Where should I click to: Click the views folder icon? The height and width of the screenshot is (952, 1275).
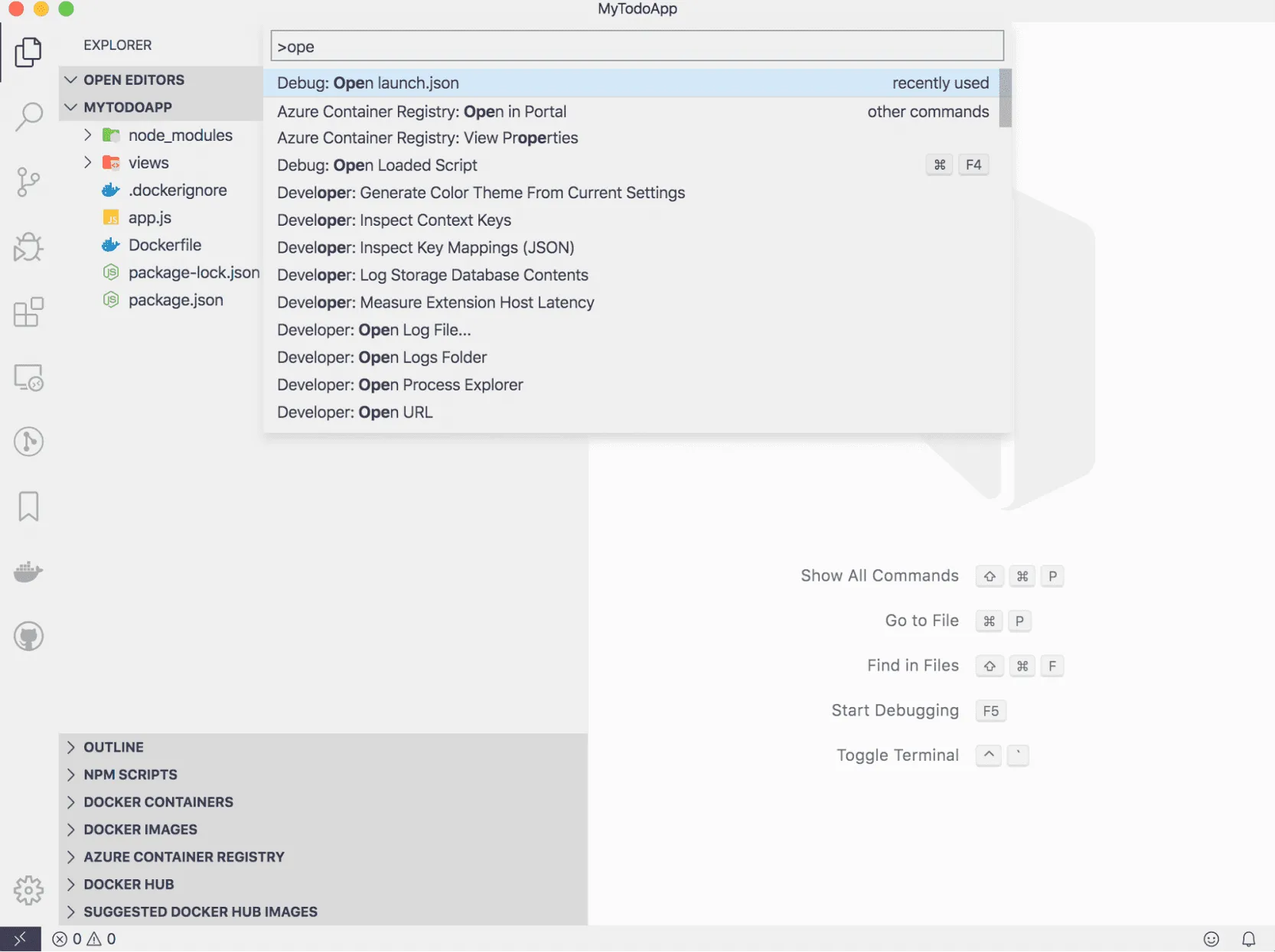(x=111, y=163)
